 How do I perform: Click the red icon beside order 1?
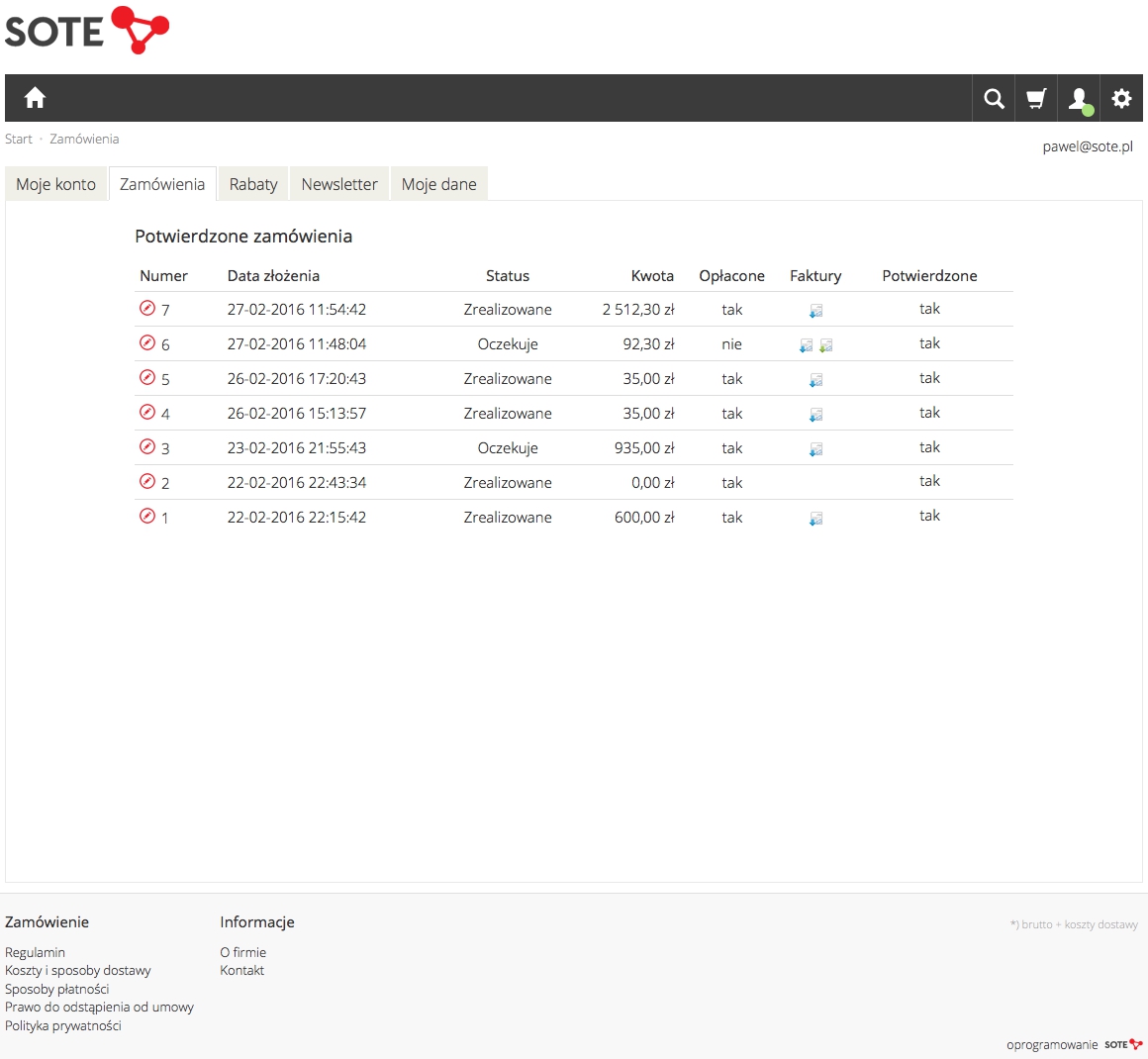point(147,517)
